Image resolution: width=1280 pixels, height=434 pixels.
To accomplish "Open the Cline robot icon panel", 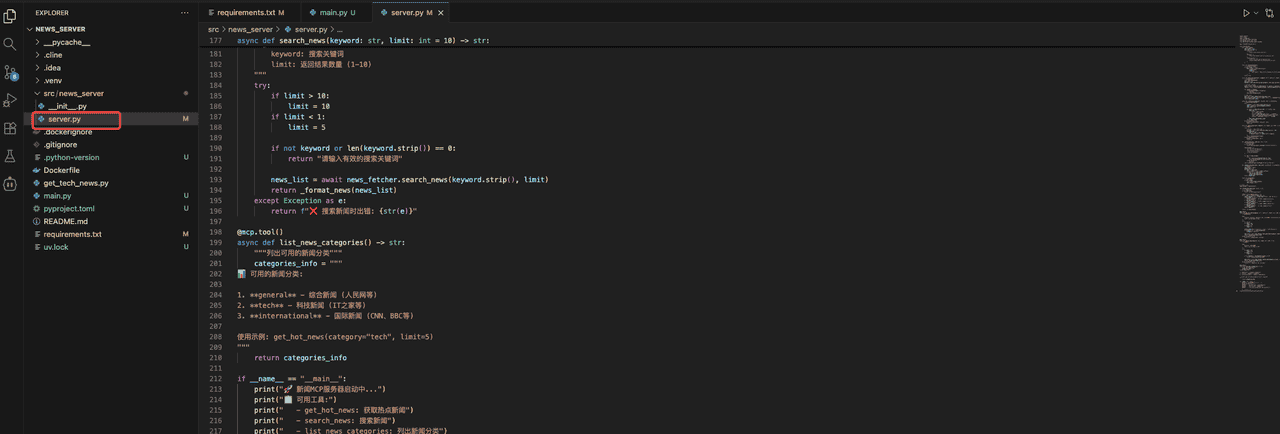I will tap(10, 184).
